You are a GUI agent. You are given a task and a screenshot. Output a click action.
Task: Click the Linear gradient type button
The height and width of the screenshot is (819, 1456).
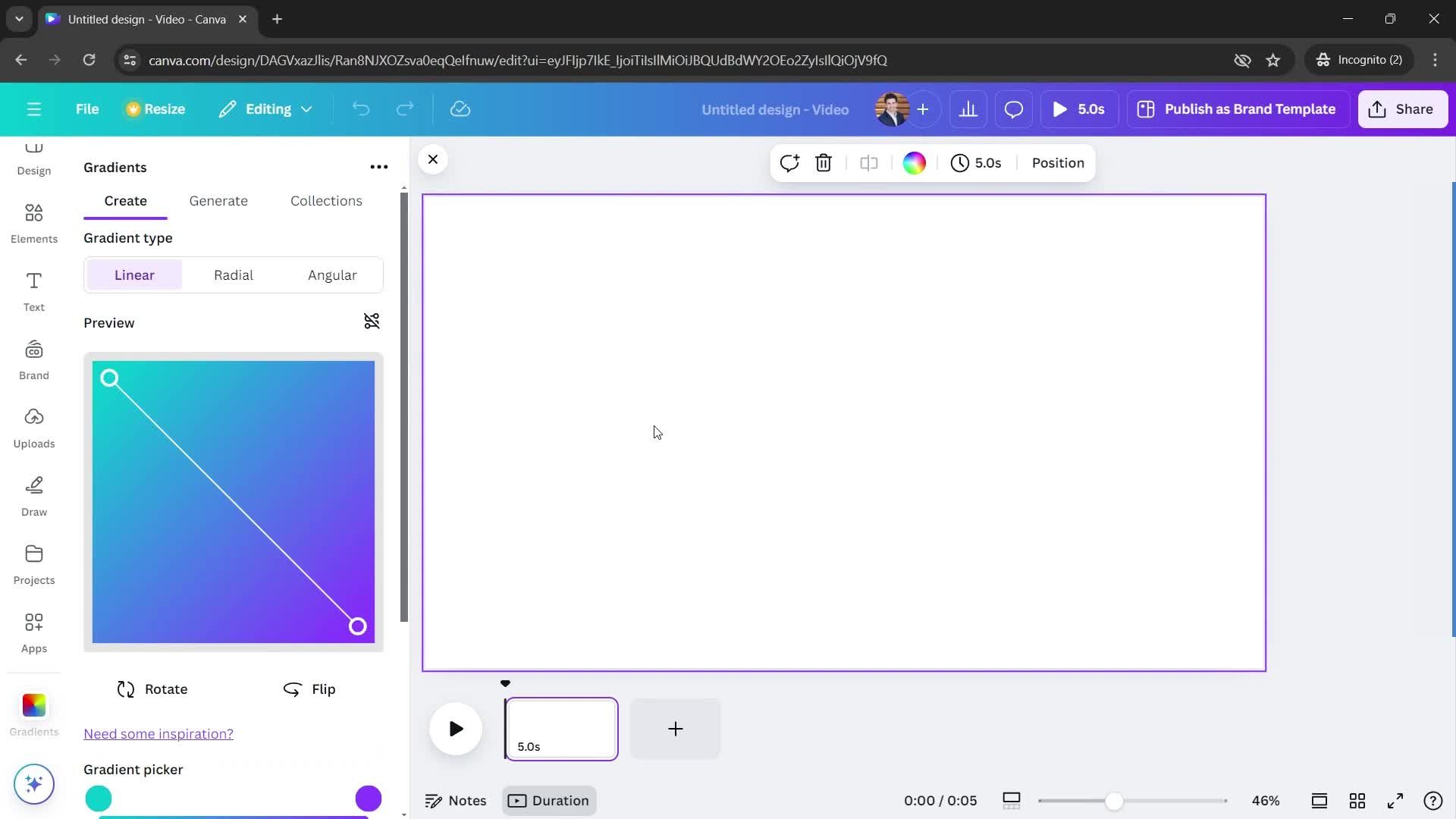[134, 275]
